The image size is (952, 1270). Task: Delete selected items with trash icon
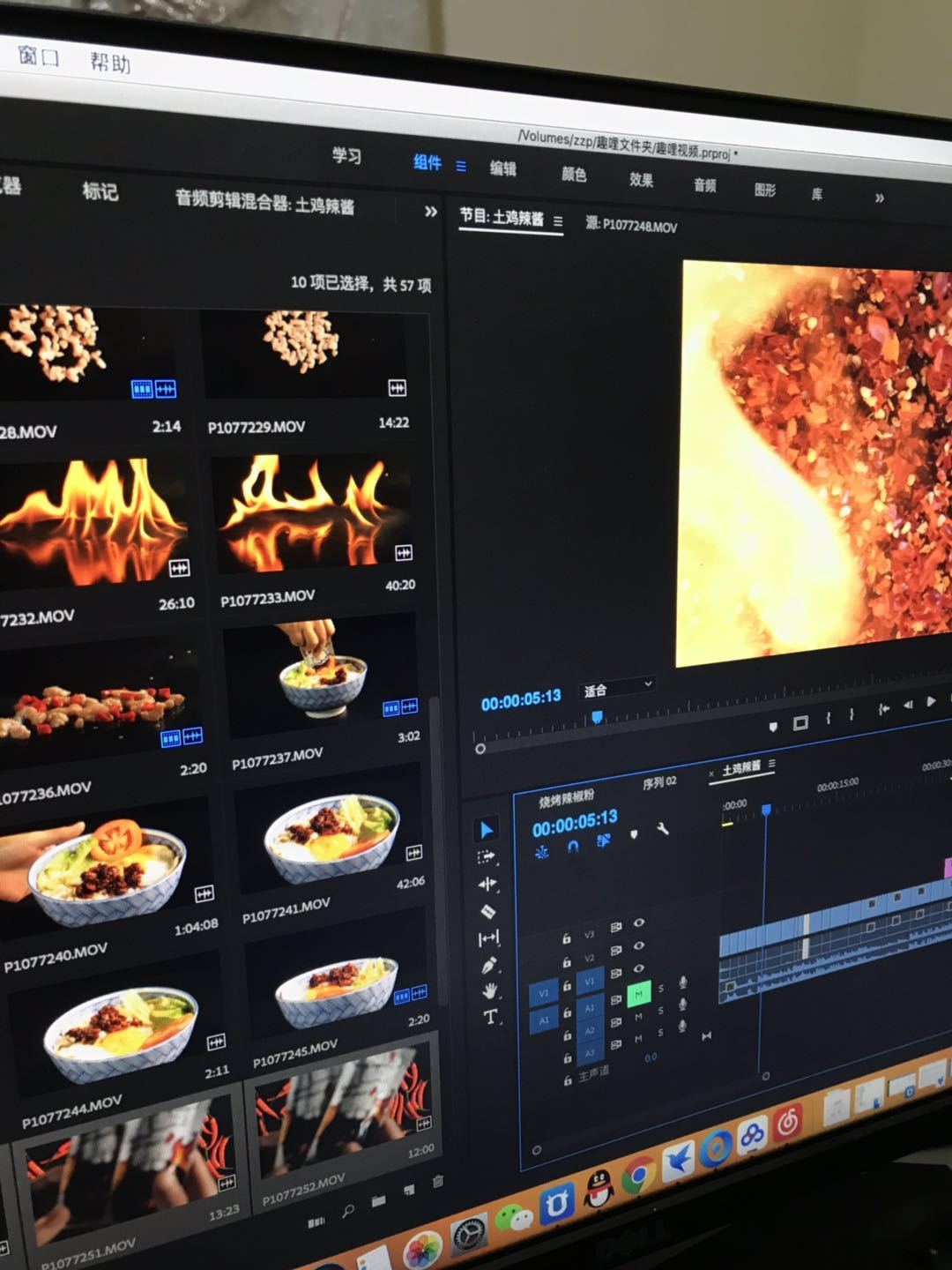coord(438,1181)
